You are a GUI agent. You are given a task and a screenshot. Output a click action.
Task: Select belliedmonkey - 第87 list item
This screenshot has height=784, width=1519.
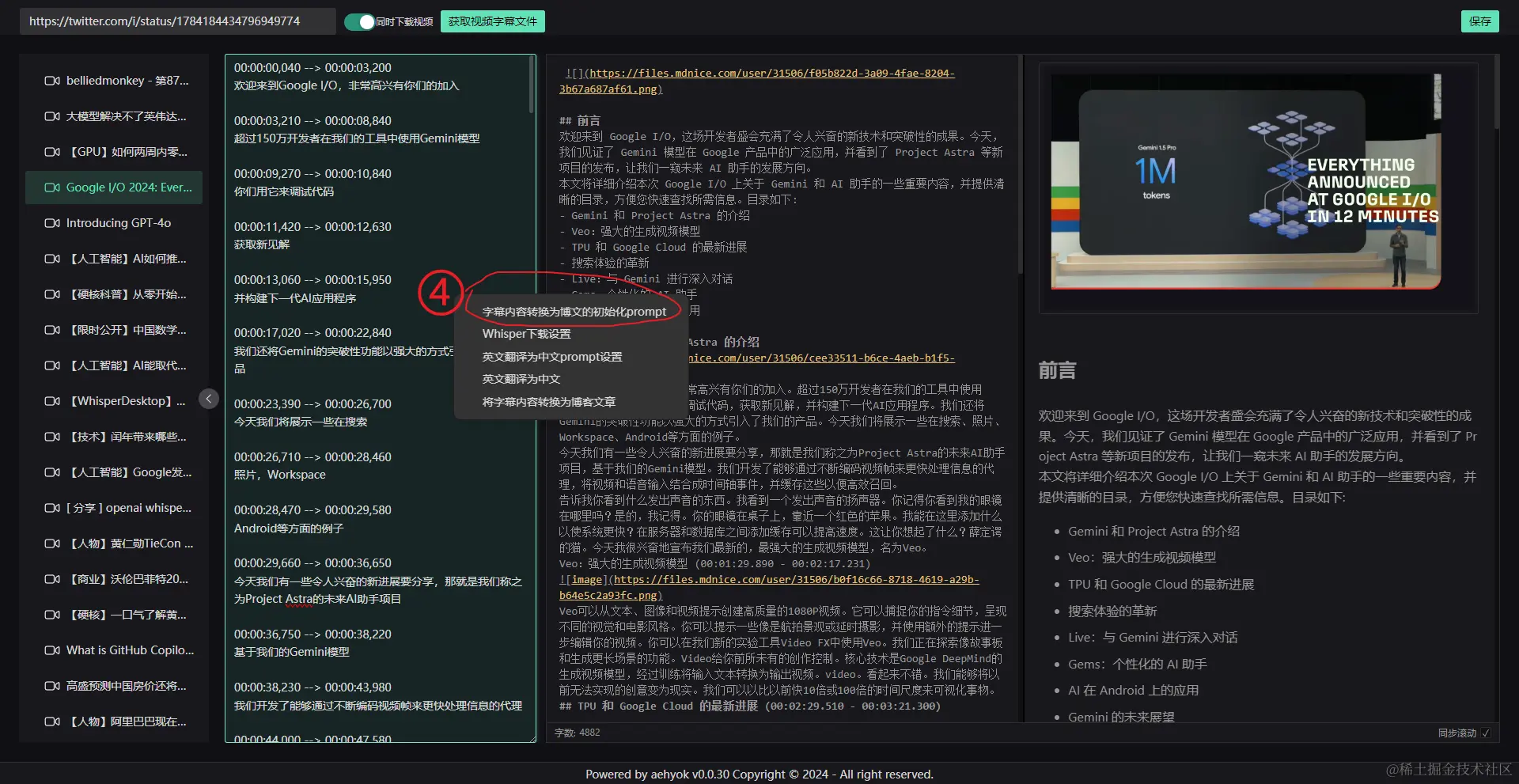tap(114, 81)
